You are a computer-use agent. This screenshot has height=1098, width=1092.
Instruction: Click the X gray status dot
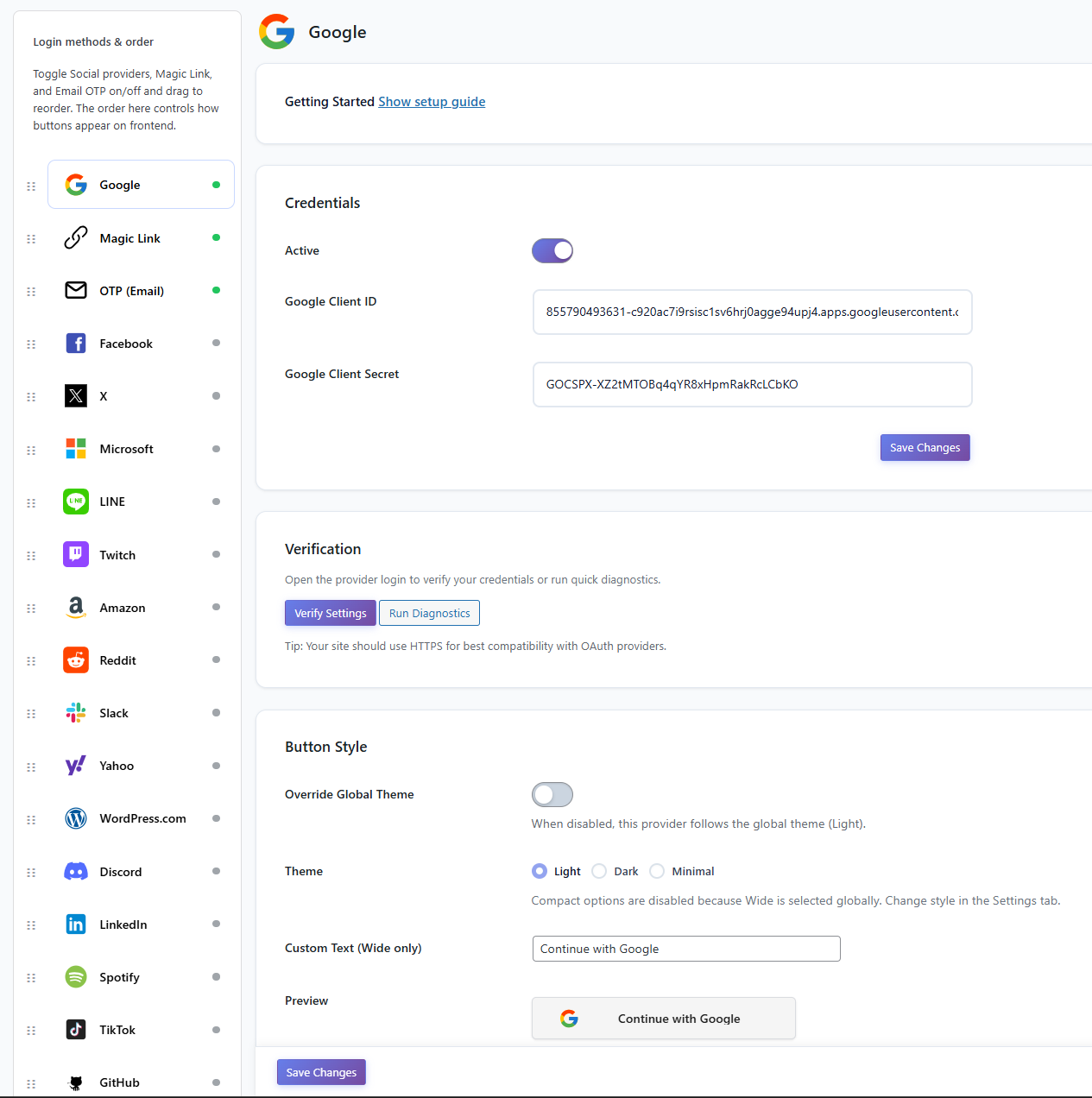(x=216, y=395)
